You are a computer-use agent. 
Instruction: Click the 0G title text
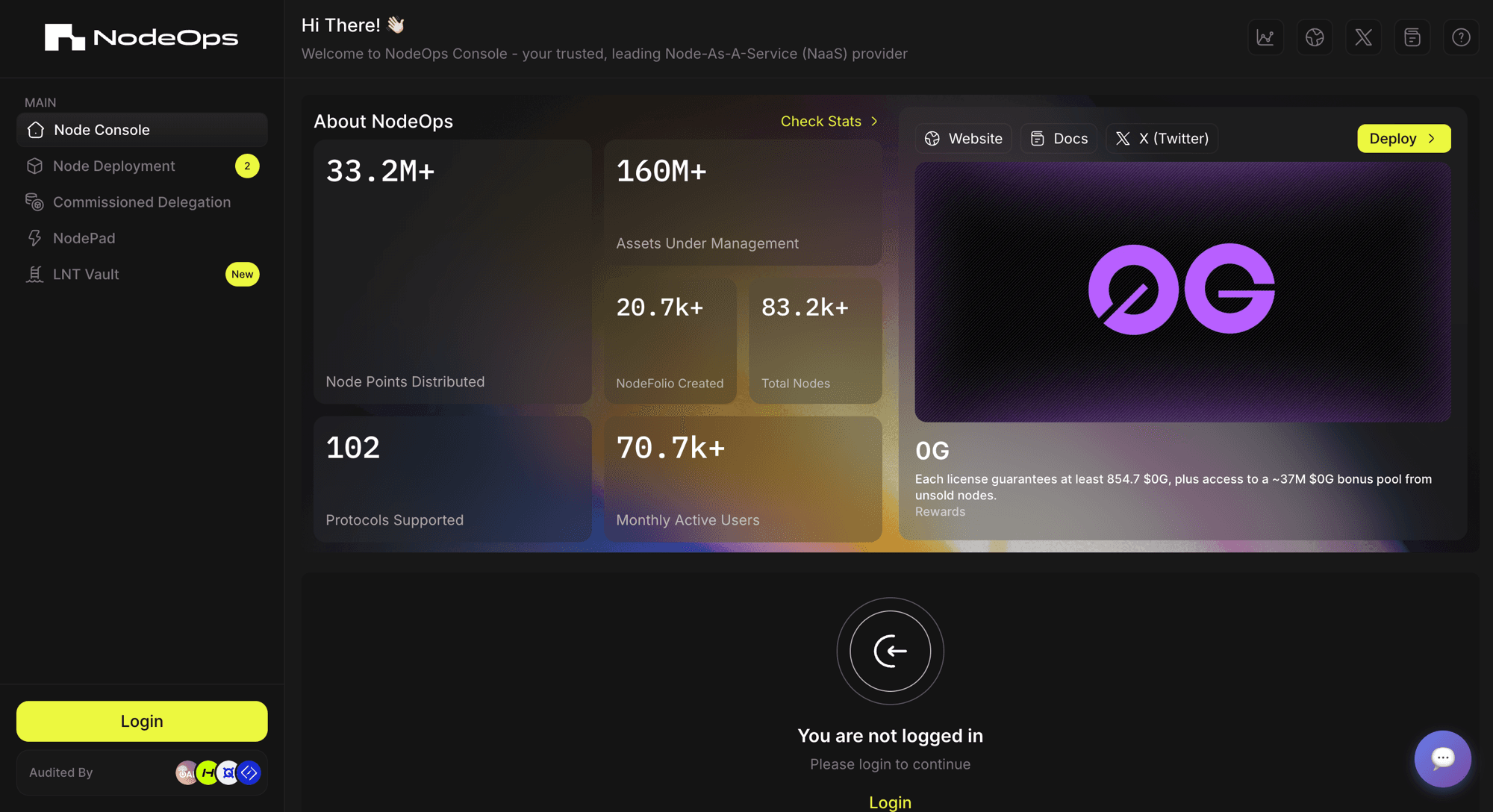[x=932, y=451]
